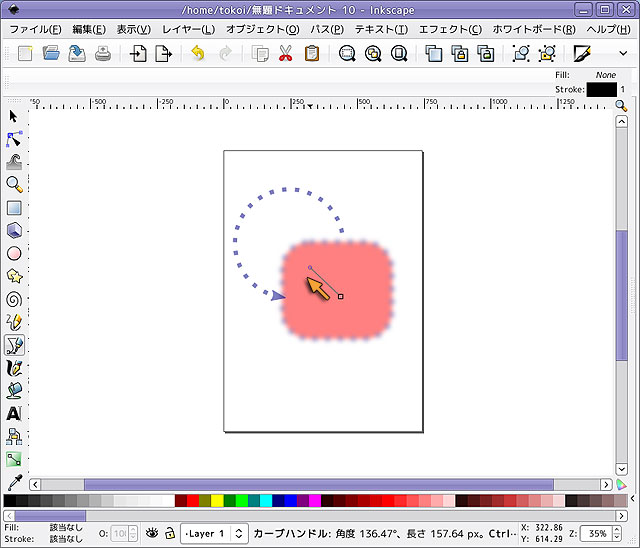This screenshot has width=640, height=548.
Task: Click the black Stroke color indicator
Action: [601, 90]
